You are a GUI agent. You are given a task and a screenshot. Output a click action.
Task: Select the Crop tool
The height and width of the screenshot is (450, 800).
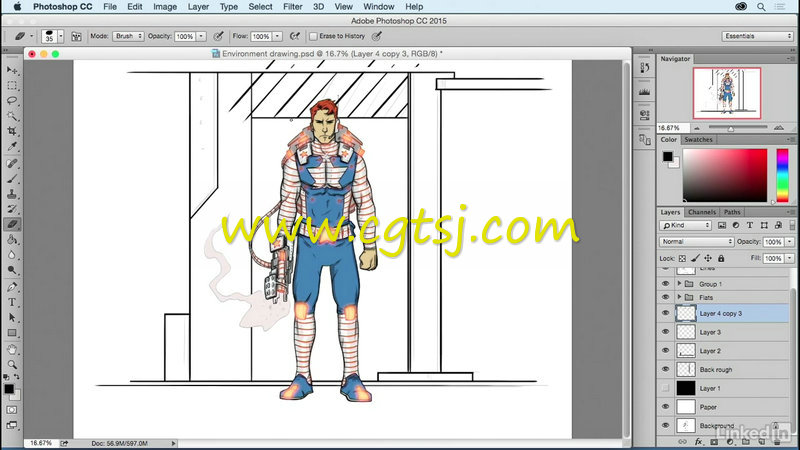click(x=12, y=131)
